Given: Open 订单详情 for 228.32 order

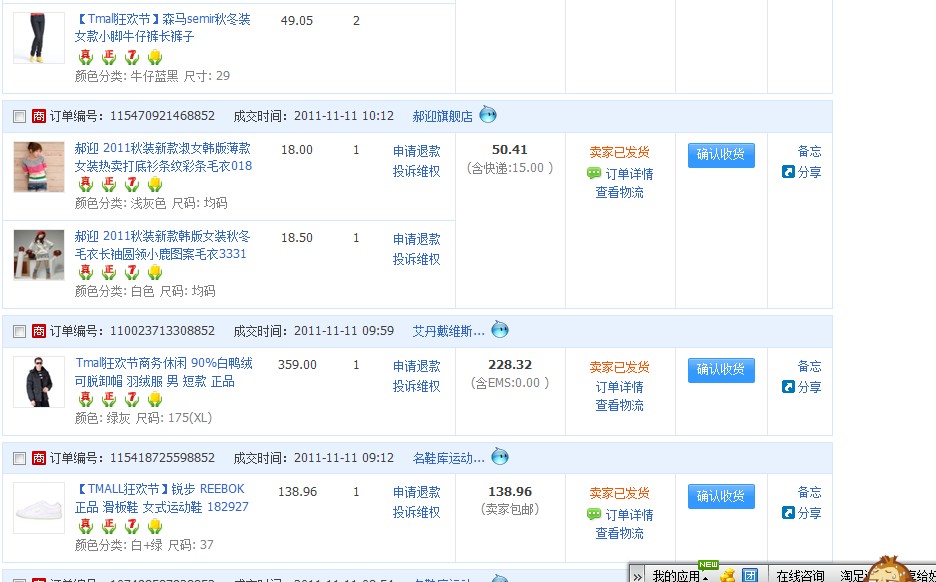Looking at the screenshot, I should [619, 387].
